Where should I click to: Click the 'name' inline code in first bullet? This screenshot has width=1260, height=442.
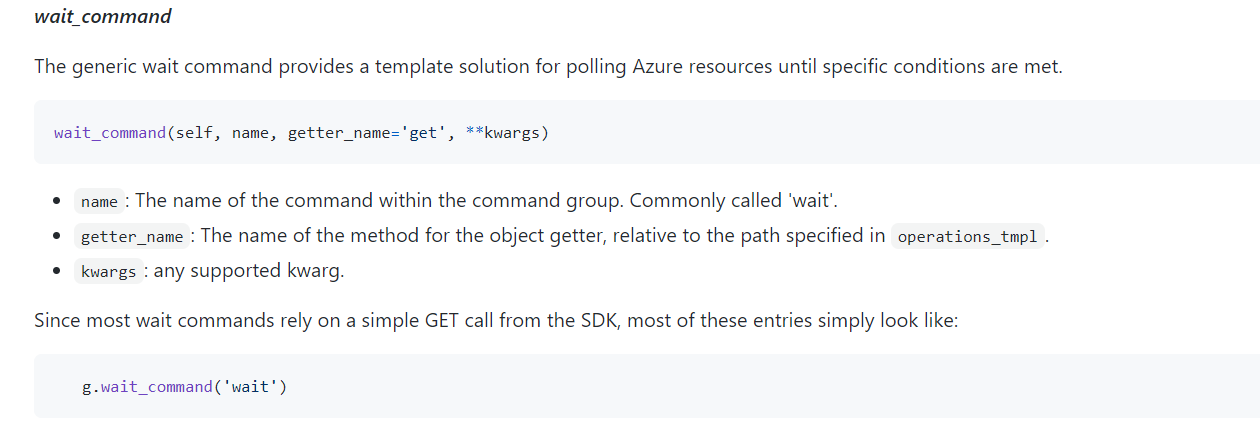pyautogui.click(x=100, y=201)
